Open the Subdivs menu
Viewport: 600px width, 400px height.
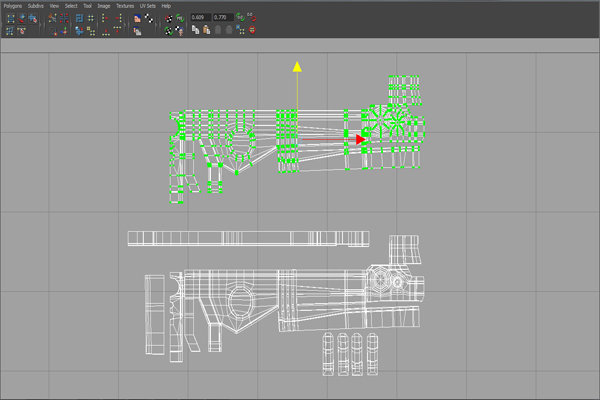click(x=36, y=6)
